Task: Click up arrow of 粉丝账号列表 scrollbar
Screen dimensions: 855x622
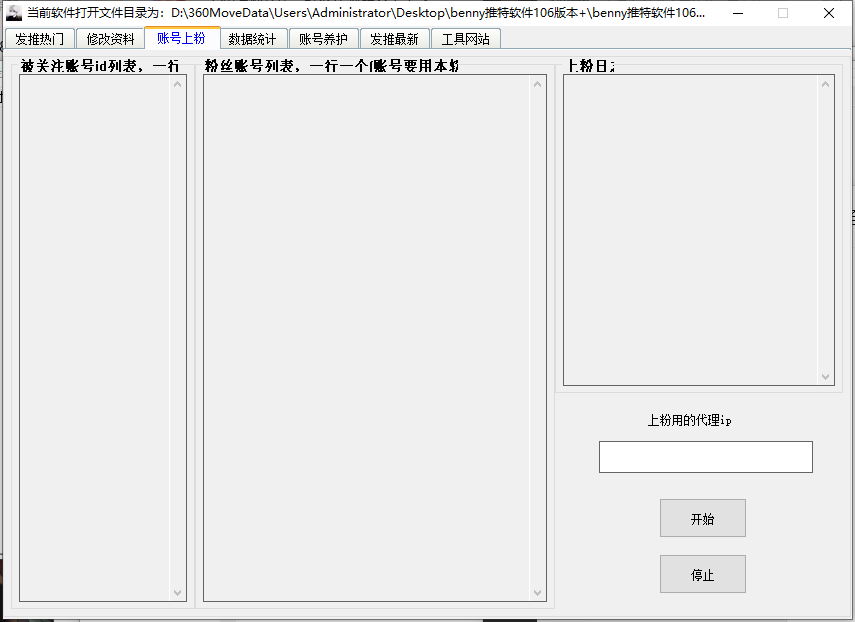Action: [538, 84]
